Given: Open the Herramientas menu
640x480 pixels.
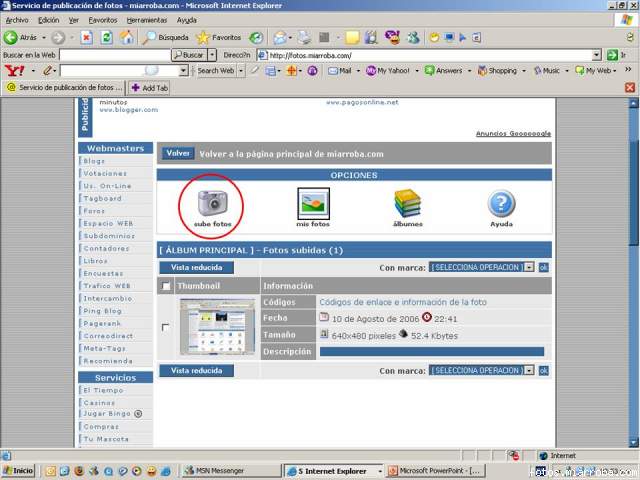Looking at the screenshot, I should click(x=147, y=20).
